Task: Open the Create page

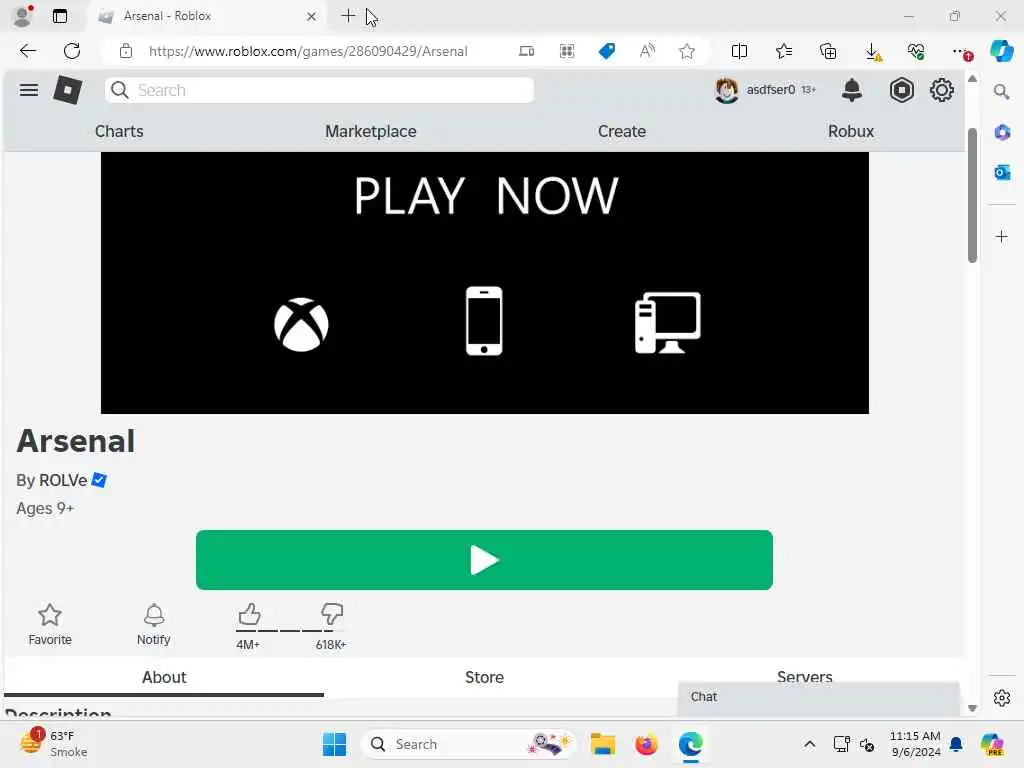Action: point(622,131)
